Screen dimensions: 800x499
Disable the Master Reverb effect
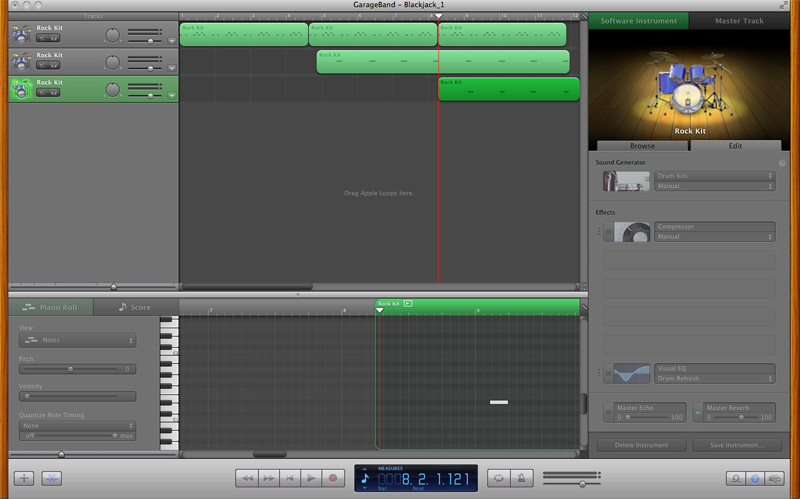[697, 412]
